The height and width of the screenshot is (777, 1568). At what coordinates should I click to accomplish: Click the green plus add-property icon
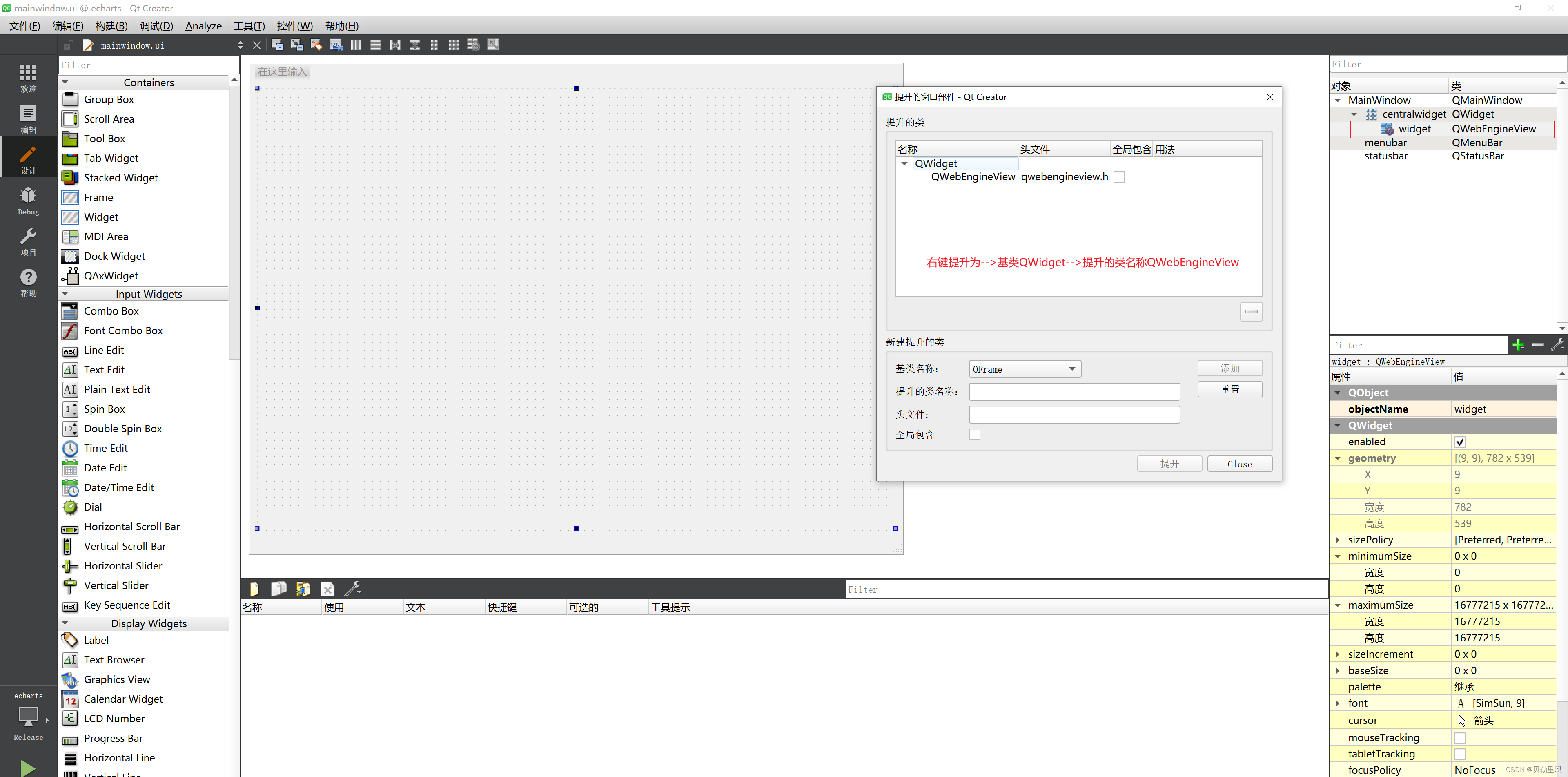pos(1518,345)
